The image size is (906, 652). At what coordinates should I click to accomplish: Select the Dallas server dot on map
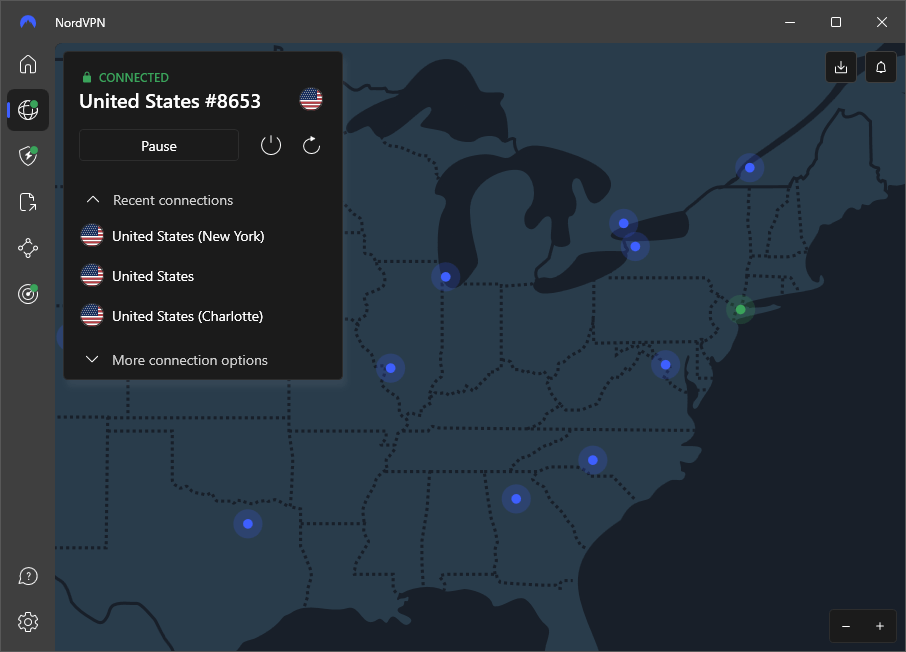(x=248, y=524)
